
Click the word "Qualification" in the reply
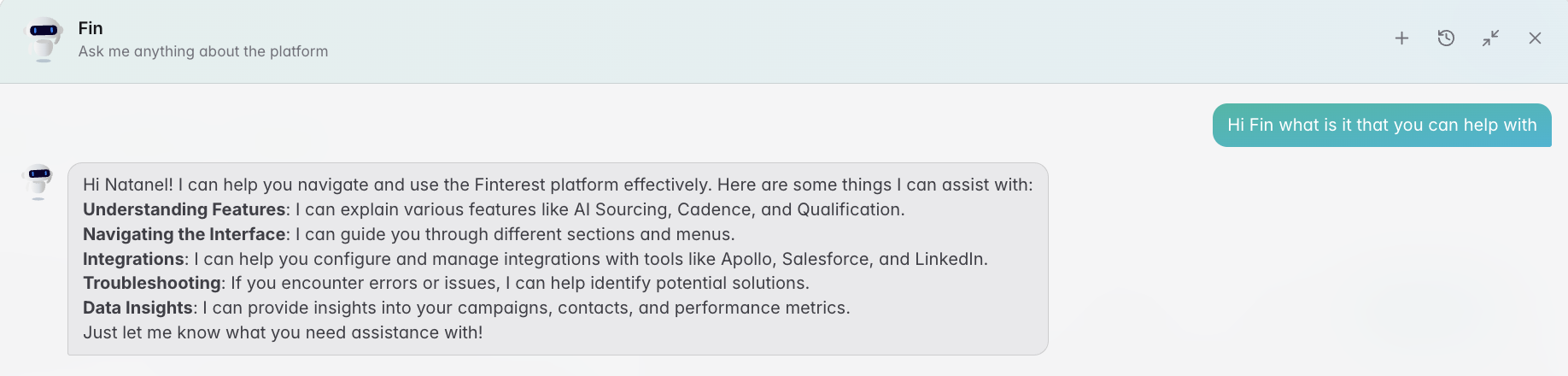pyautogui.click(x=848, y=209)
